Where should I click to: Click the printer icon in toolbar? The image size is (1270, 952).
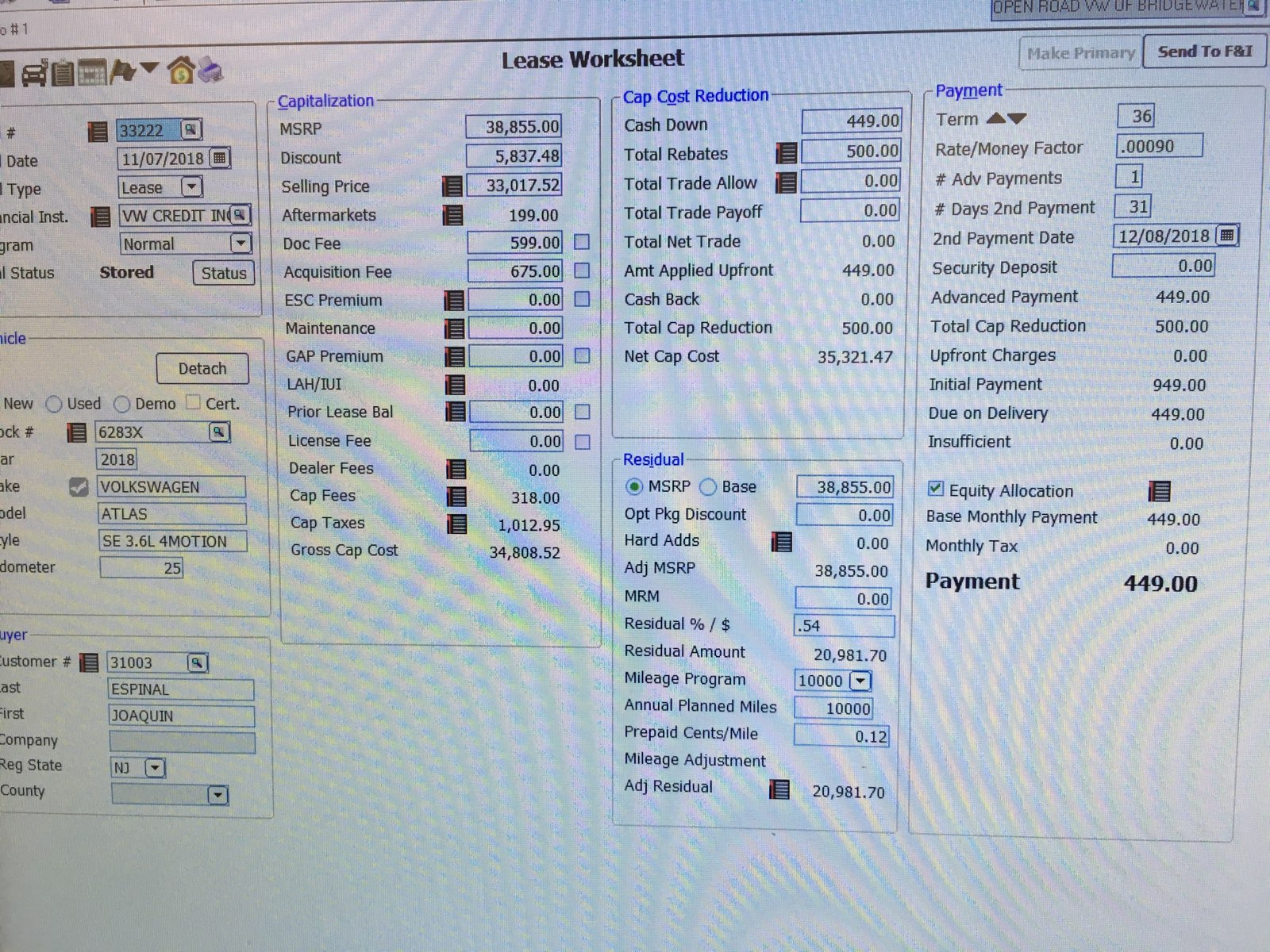210,71
